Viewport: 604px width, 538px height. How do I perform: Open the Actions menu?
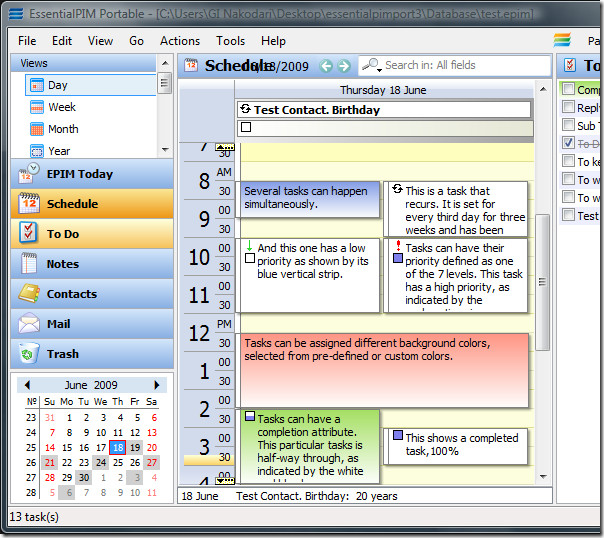(x=180, y=41)
